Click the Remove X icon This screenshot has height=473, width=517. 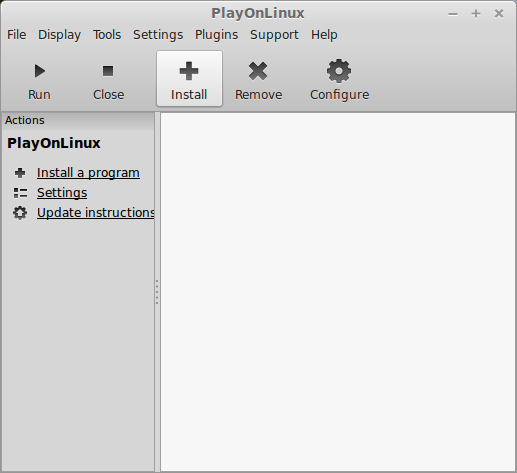(258, 71)
